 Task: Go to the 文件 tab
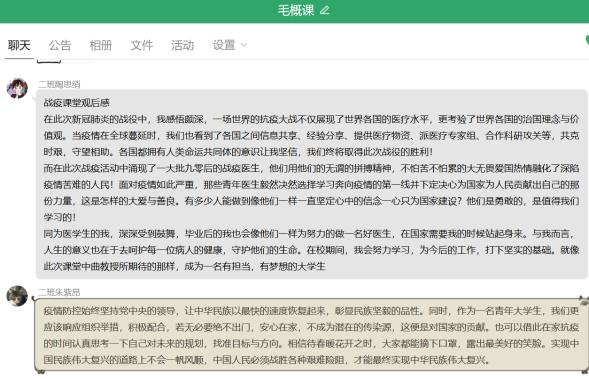142,45
